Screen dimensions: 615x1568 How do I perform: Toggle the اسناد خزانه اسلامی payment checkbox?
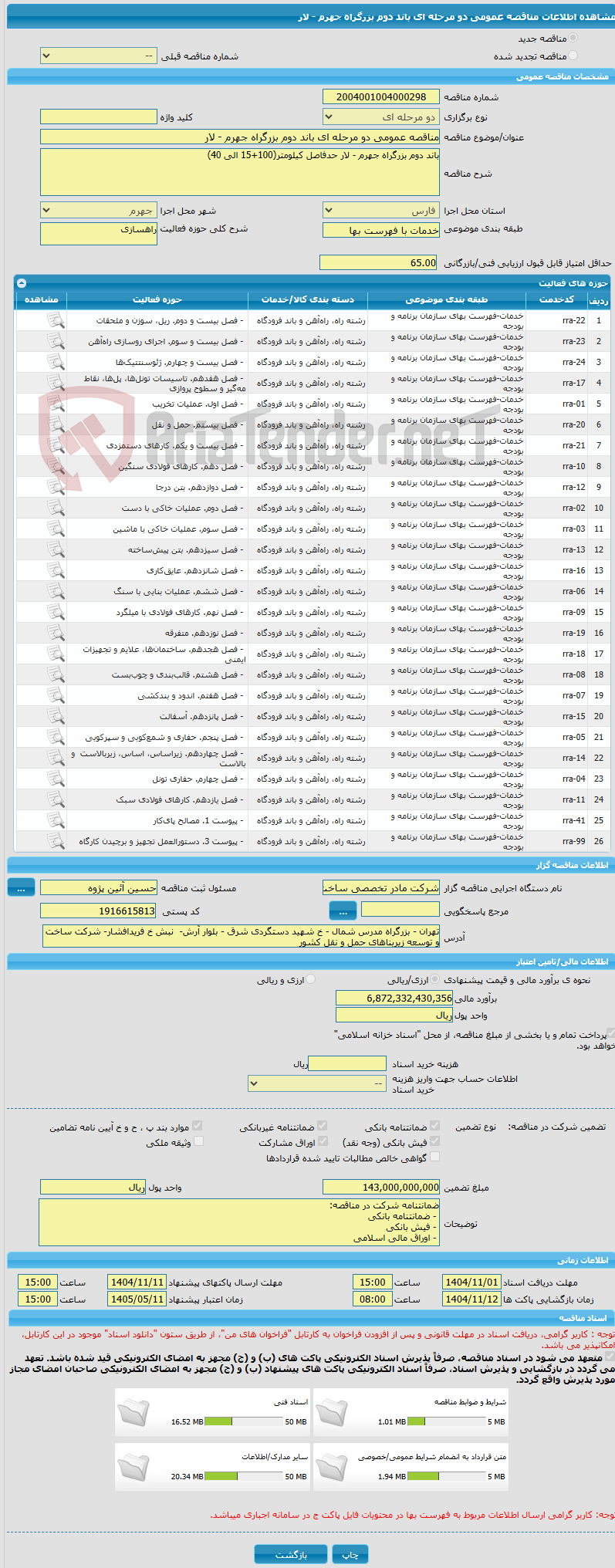(610, 1033)
